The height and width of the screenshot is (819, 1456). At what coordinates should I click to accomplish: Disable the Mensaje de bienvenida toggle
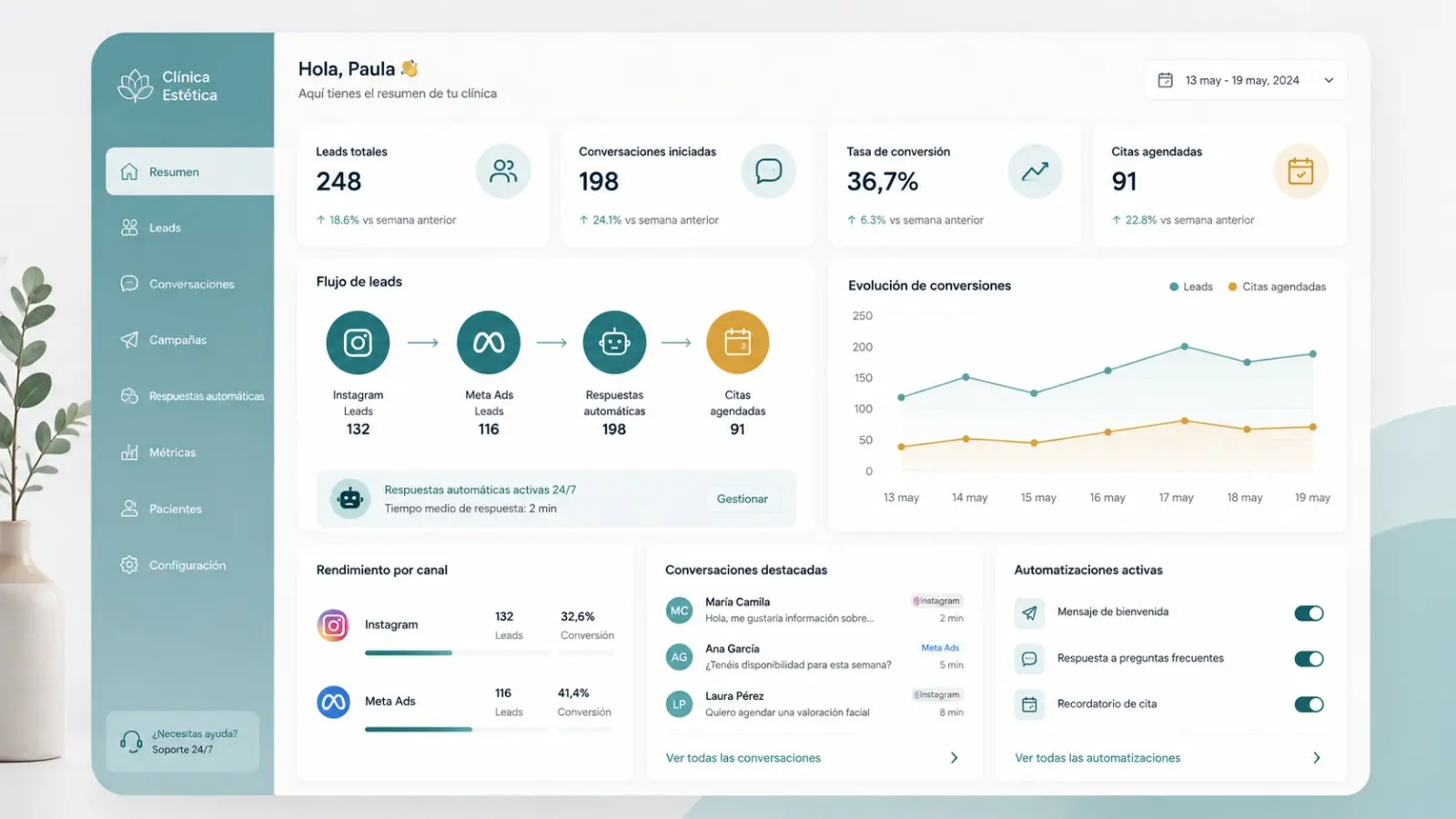pyautogui.click(x=1309, y=612)
